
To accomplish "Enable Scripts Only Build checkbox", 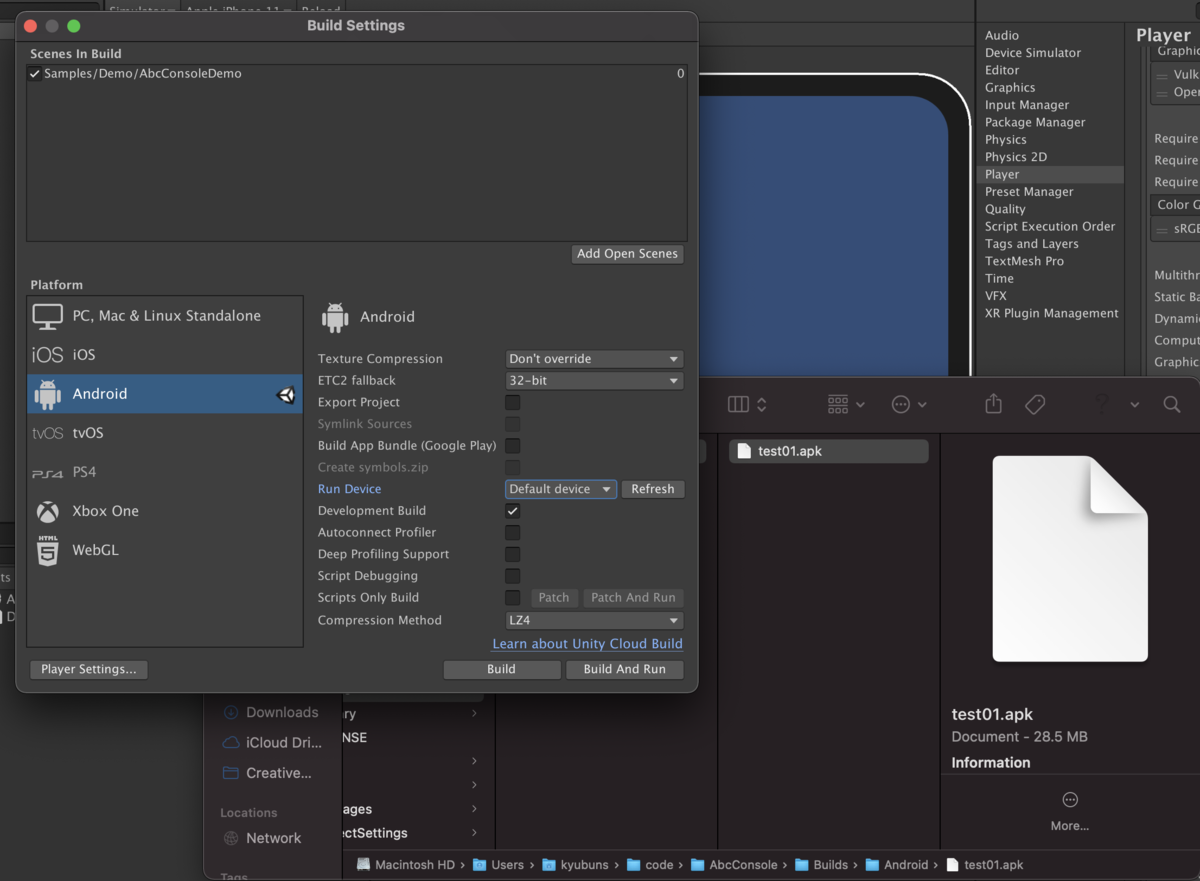I will point(512,598).
